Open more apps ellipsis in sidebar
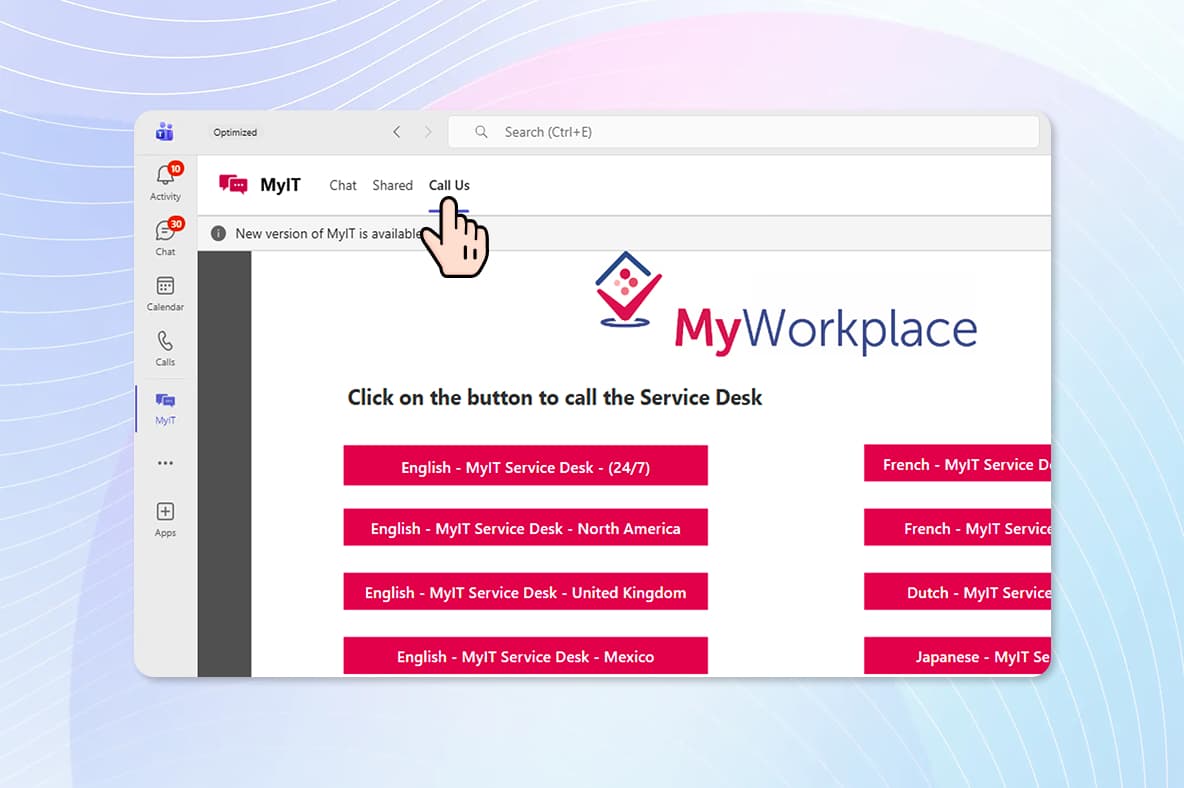1184x788 pixels. [165, 463]
